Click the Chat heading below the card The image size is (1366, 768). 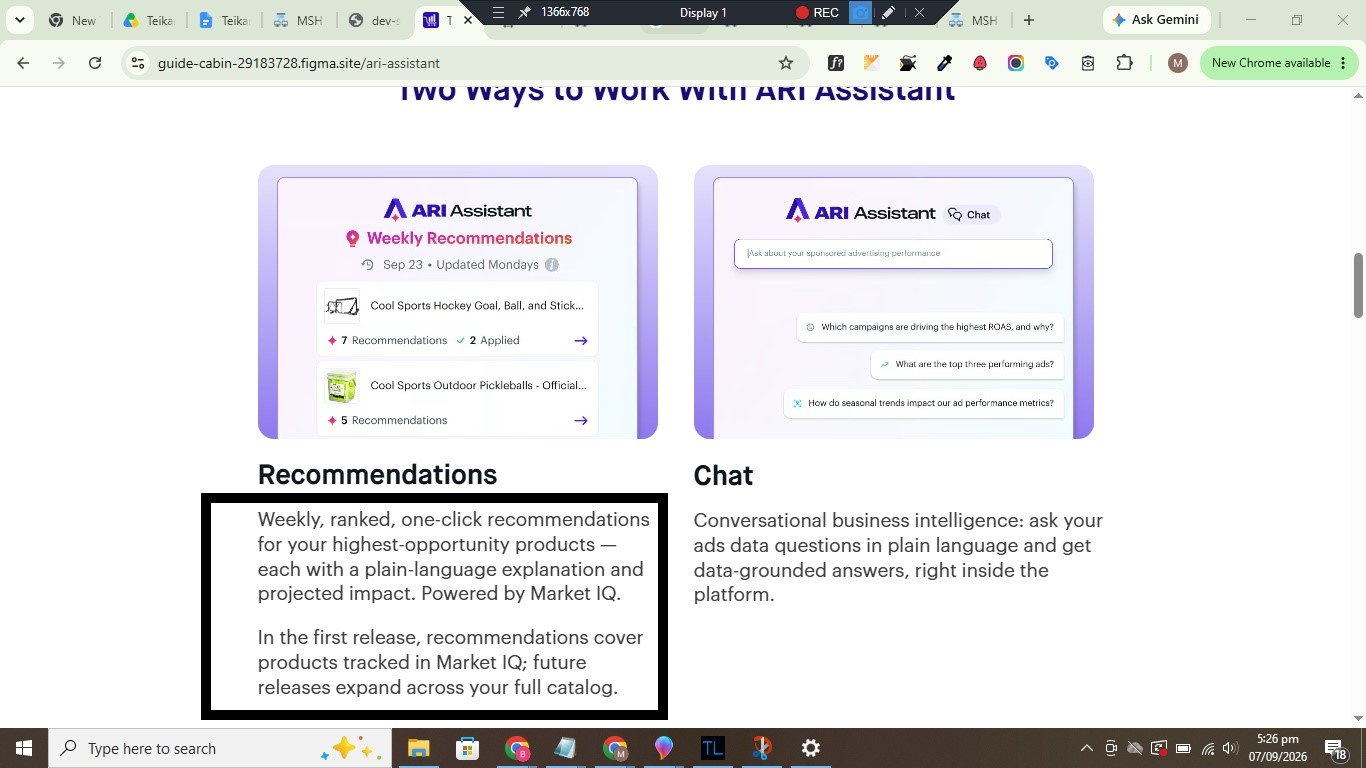pyautogui.click(x=723, y=476)
